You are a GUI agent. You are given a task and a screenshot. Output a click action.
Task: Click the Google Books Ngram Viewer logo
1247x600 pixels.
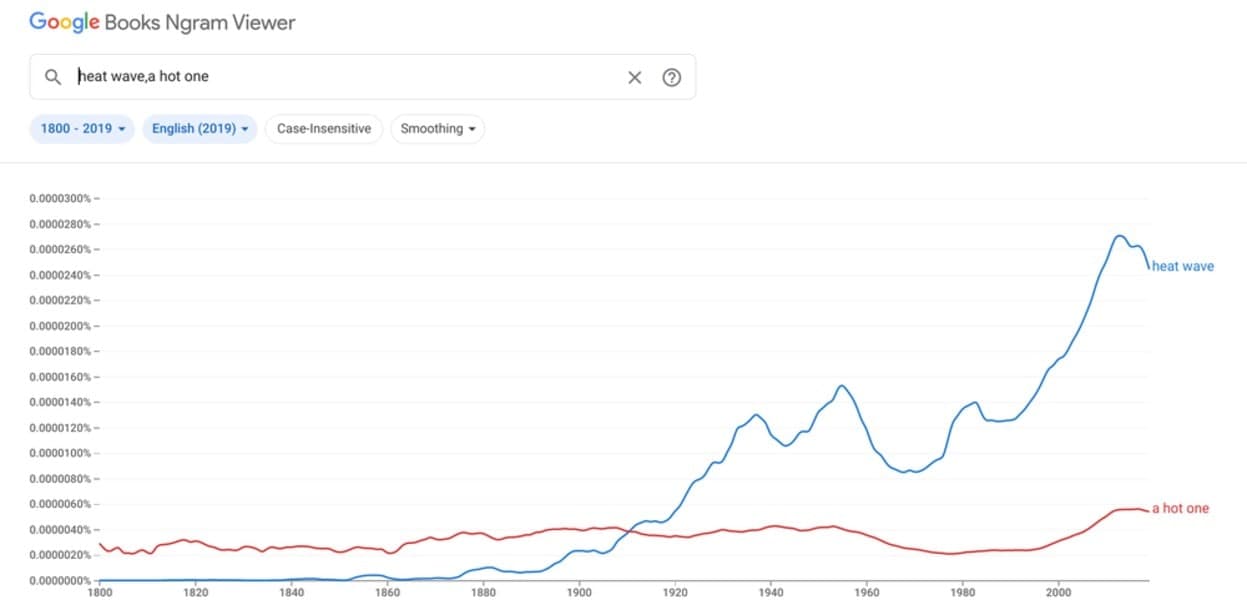(x=162, y=22)
